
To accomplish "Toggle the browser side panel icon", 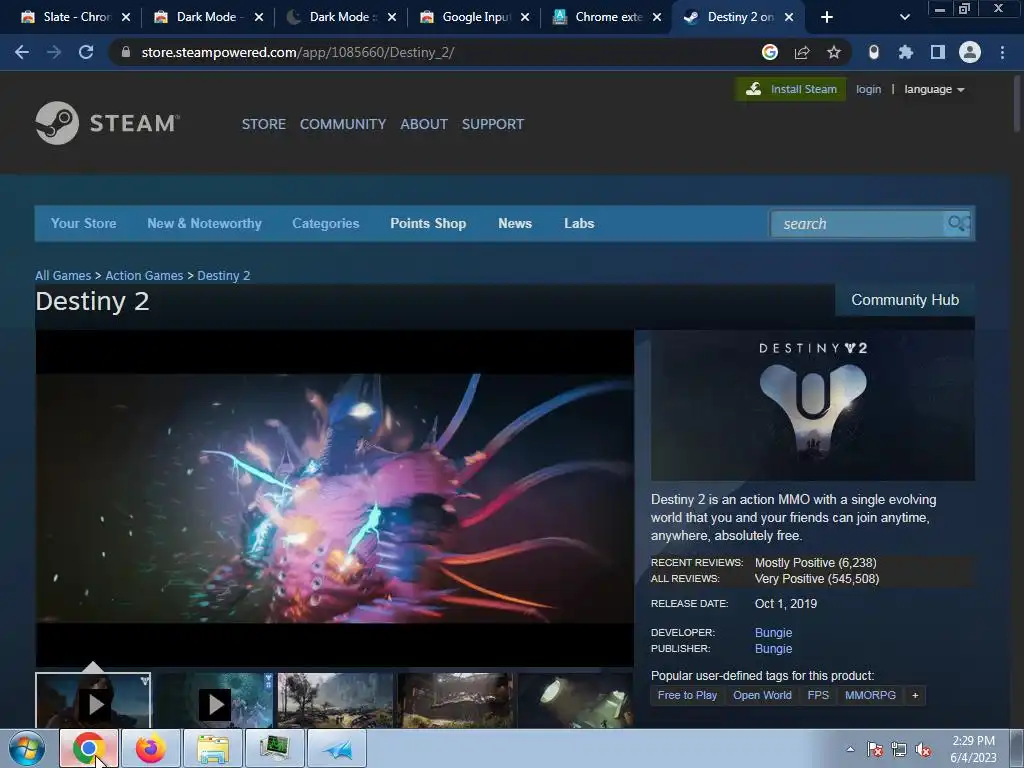I will tap(938, 52).
